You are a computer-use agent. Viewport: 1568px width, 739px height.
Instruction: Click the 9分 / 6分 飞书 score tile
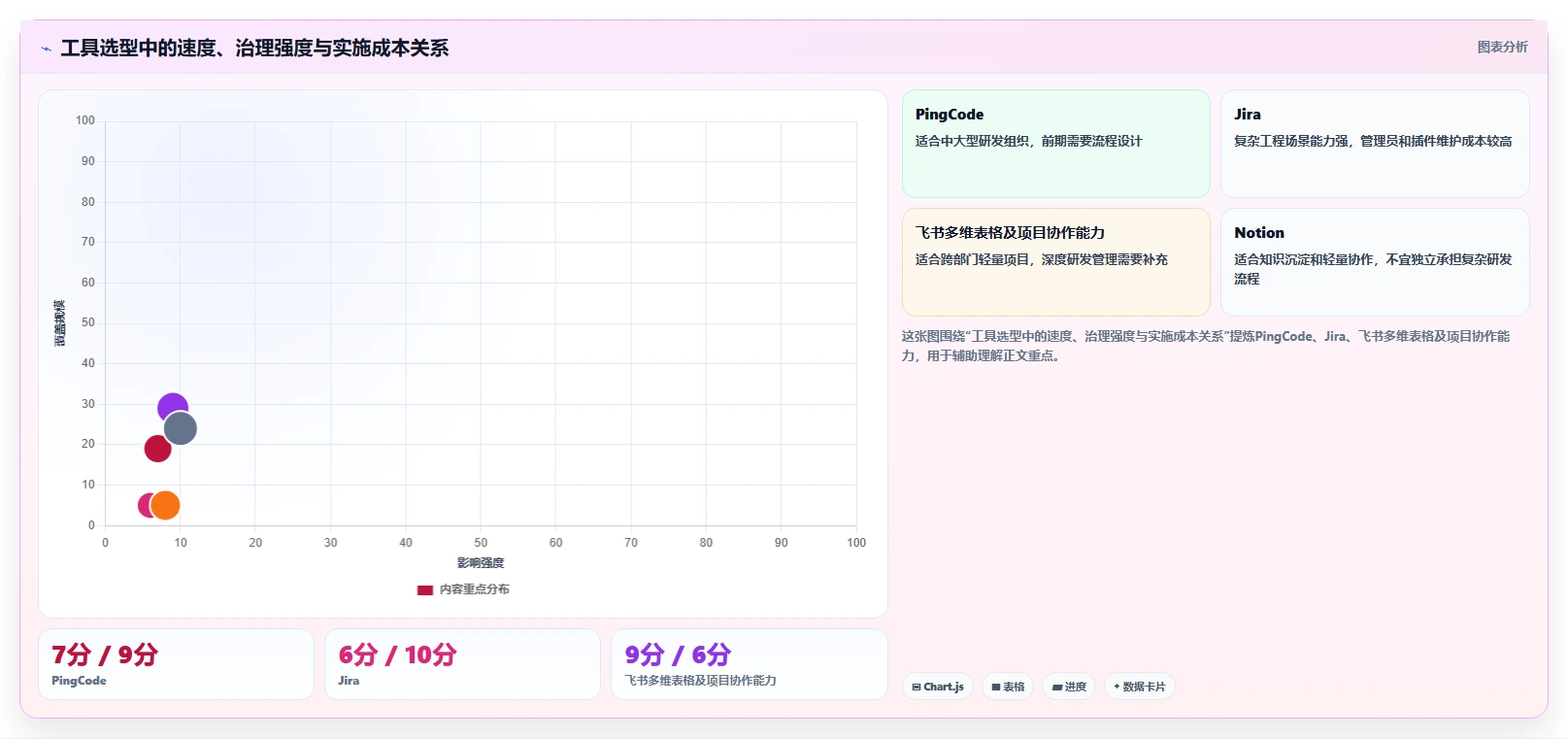tap(749, 664)
